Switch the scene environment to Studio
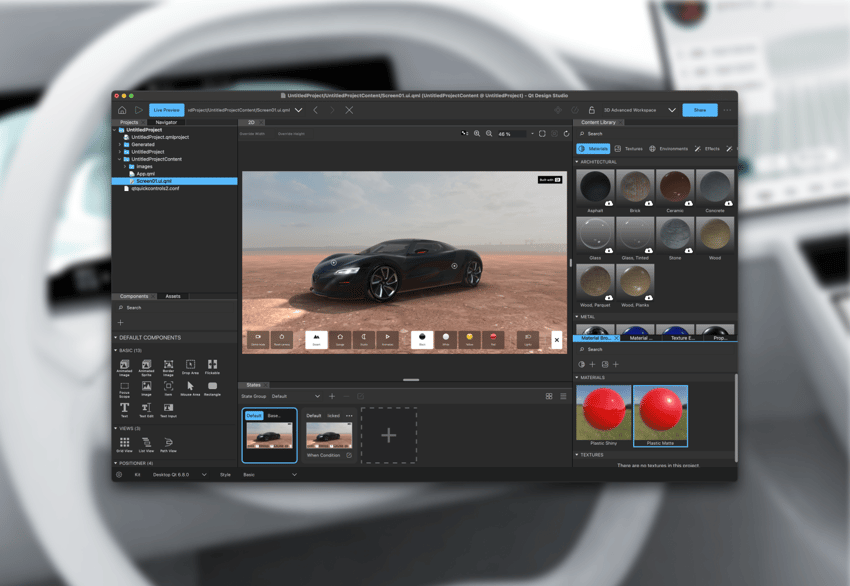 [364, 339]
